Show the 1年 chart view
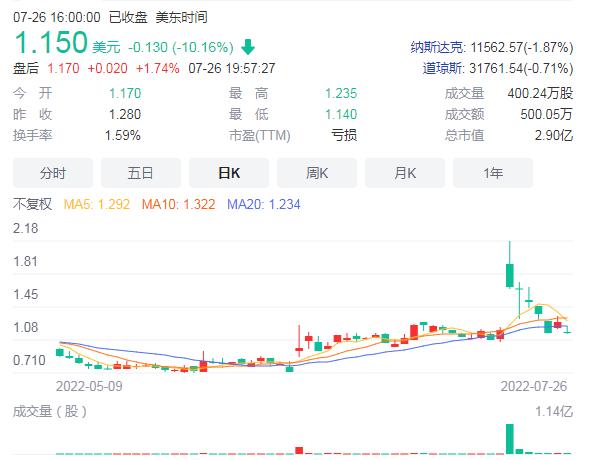The height and width of the screenshot is (460, 594). click(493, 173)
